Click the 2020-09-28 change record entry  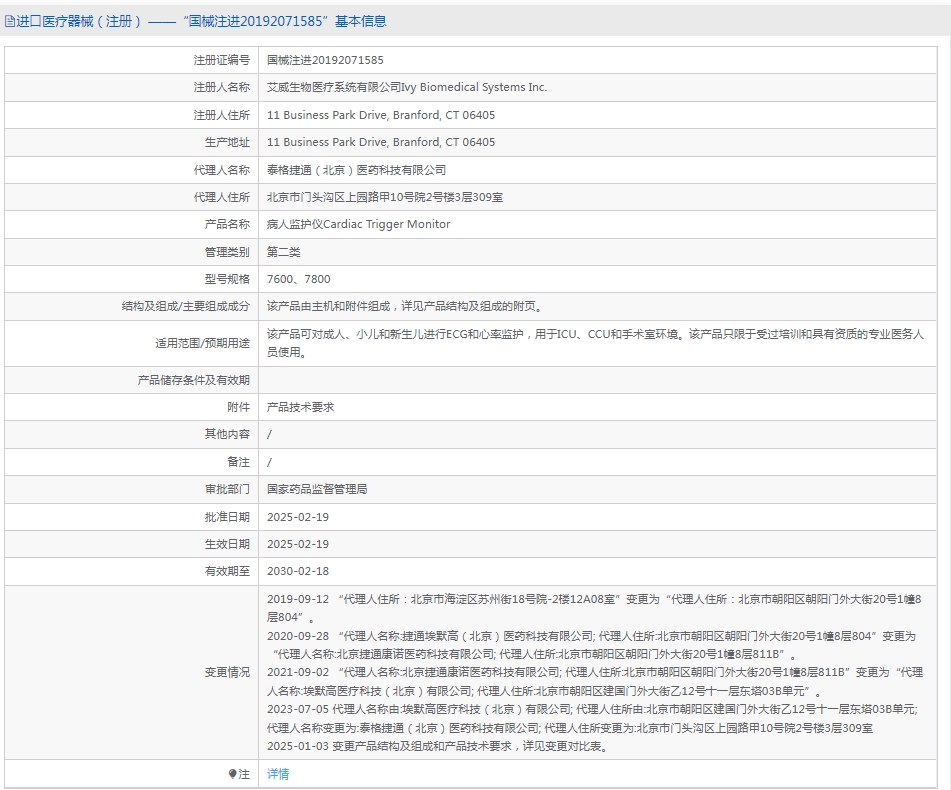[591, 645]
